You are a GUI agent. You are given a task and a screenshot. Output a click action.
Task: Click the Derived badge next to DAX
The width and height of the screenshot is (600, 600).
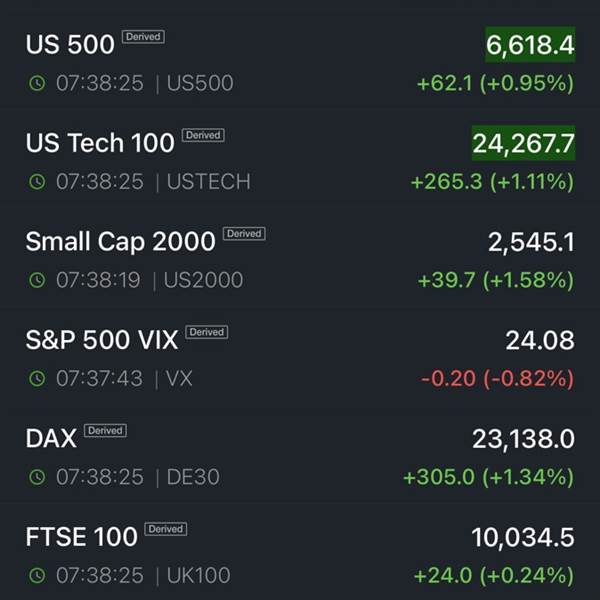pos(105,430)
